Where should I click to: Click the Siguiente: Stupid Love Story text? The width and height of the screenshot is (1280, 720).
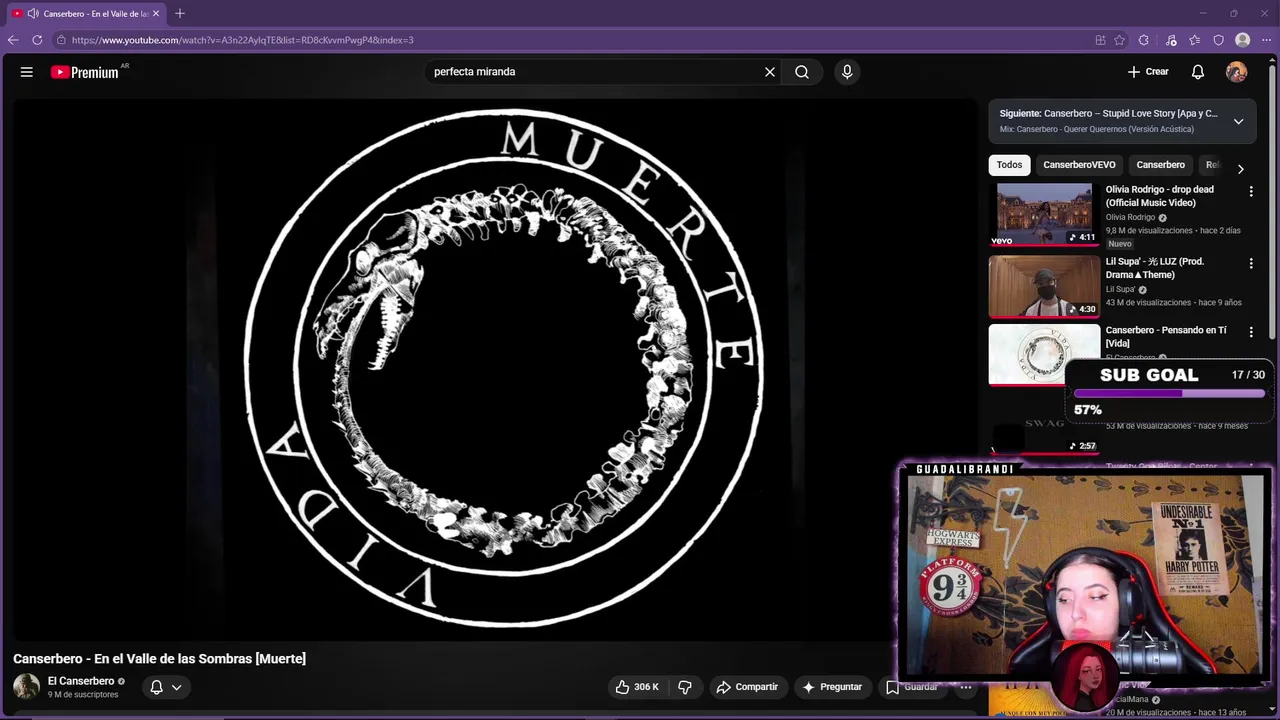(x=1108, y=114)
